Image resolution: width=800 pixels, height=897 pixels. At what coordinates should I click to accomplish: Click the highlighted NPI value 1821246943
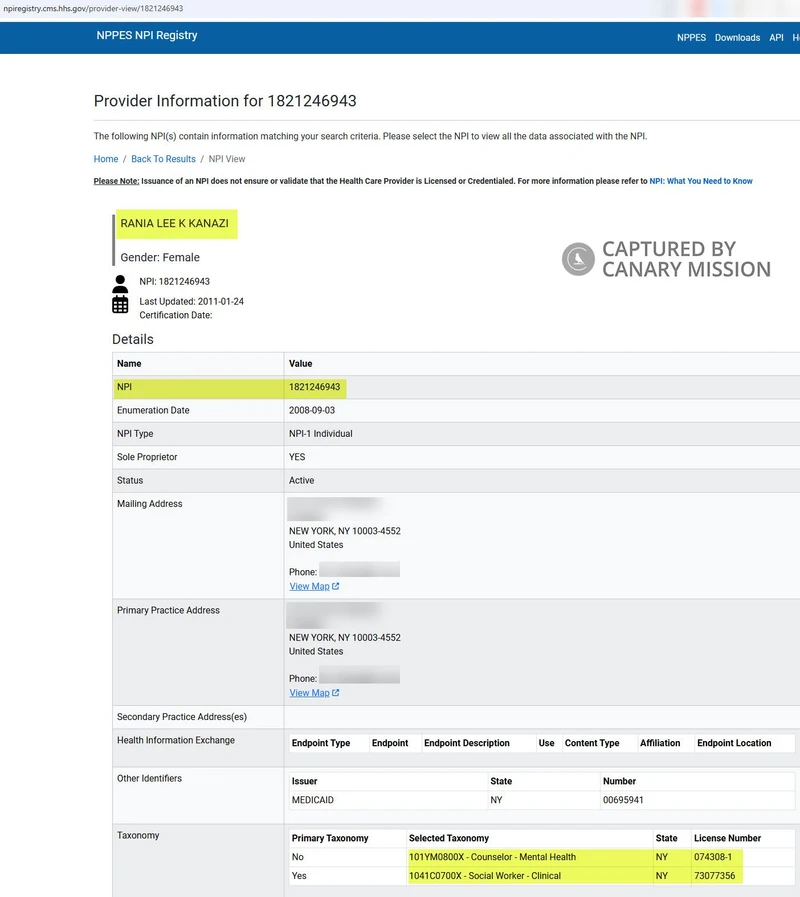(x=314, y=387)
